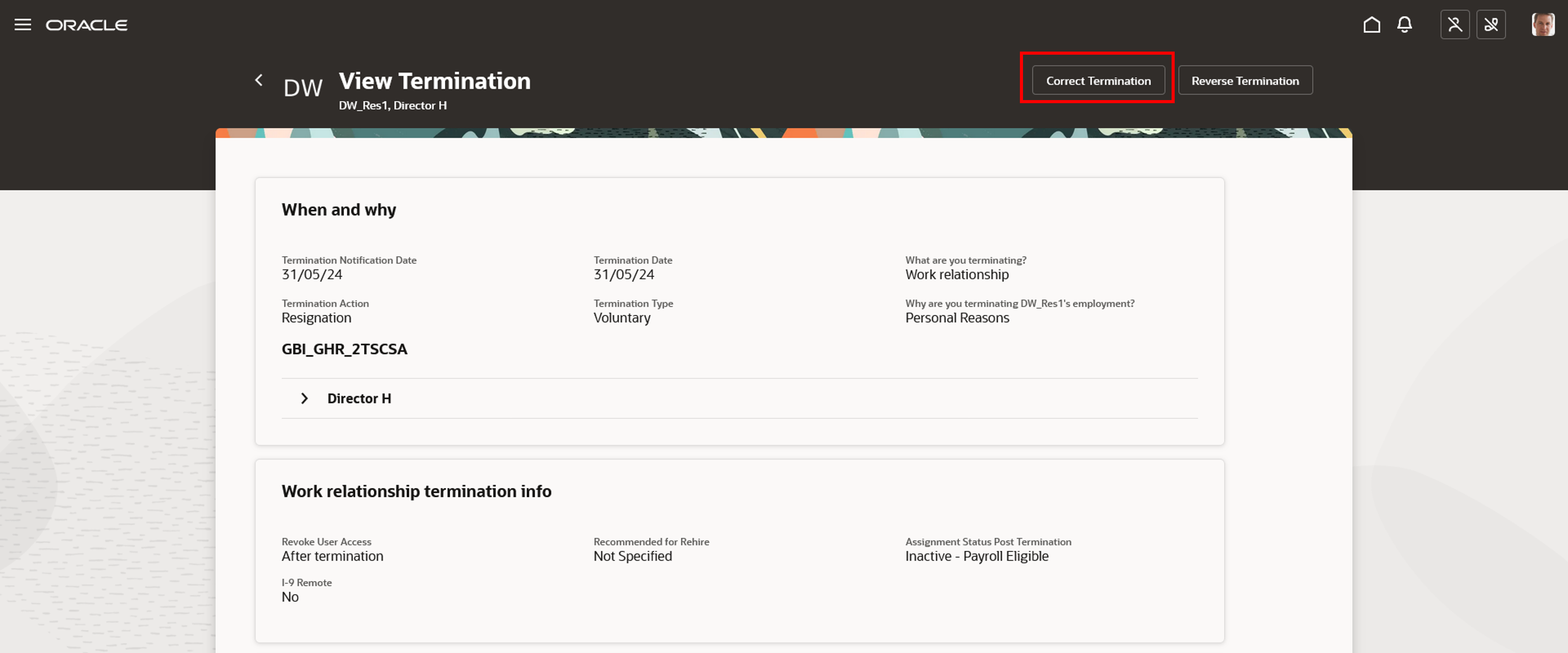The image size is (1568, 653).
Task: Open the hamburger navigation menu
Action: point(22,25)
